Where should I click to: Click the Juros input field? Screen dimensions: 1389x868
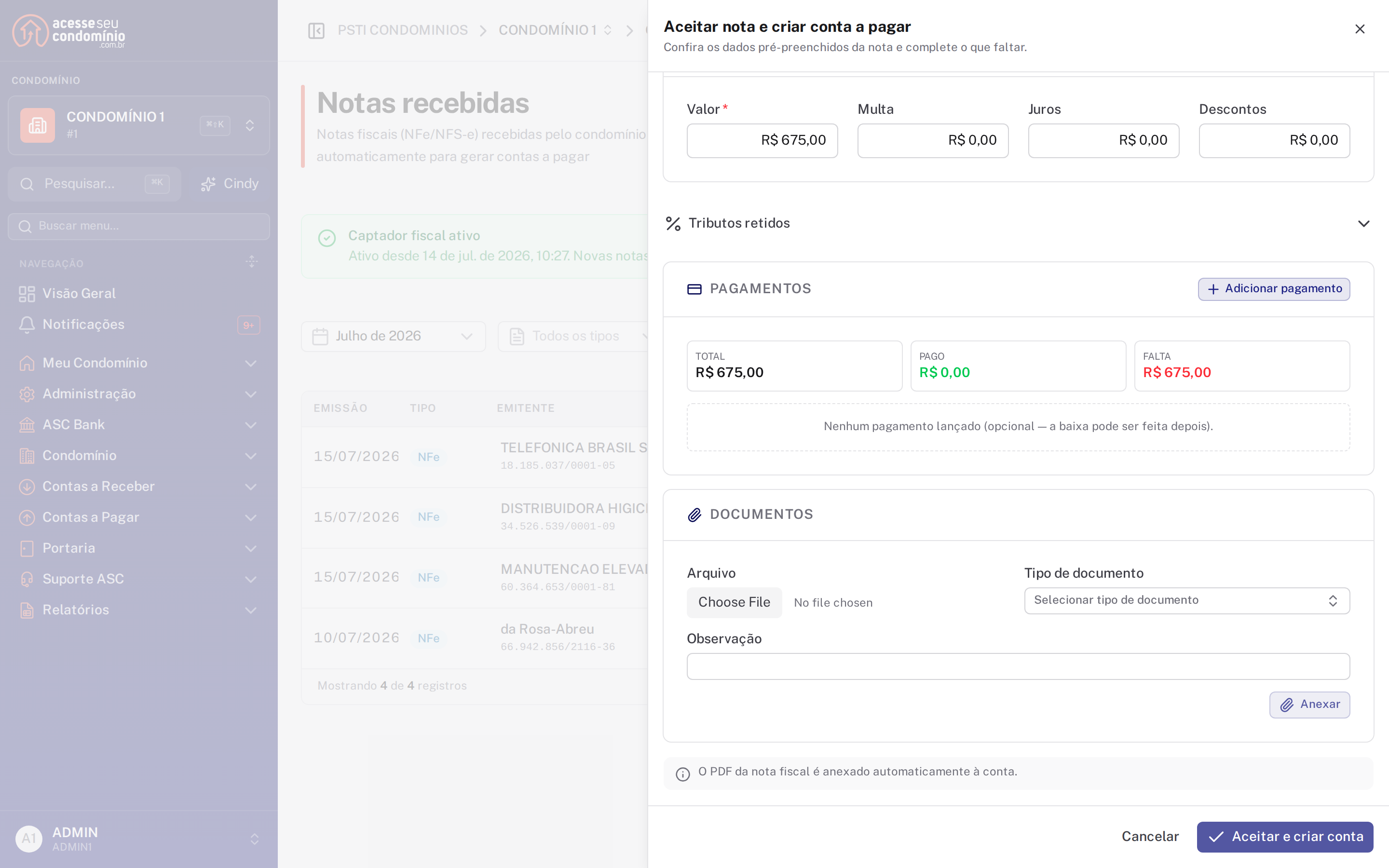(1103, 140)
